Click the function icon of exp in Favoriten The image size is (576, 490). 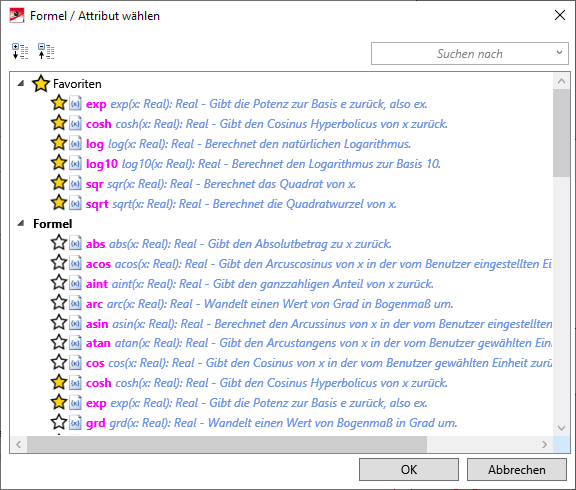point(75,104)
